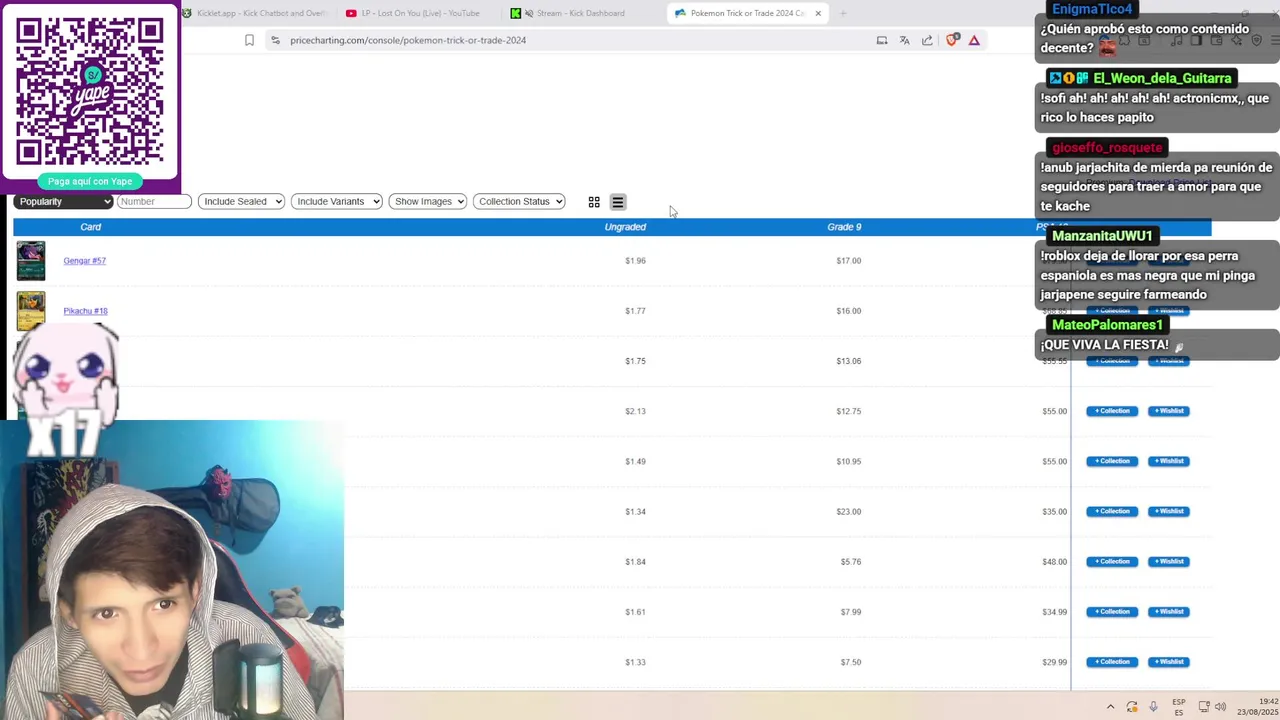Open the volume tray icon
1280x720 pixels.
1221,706
